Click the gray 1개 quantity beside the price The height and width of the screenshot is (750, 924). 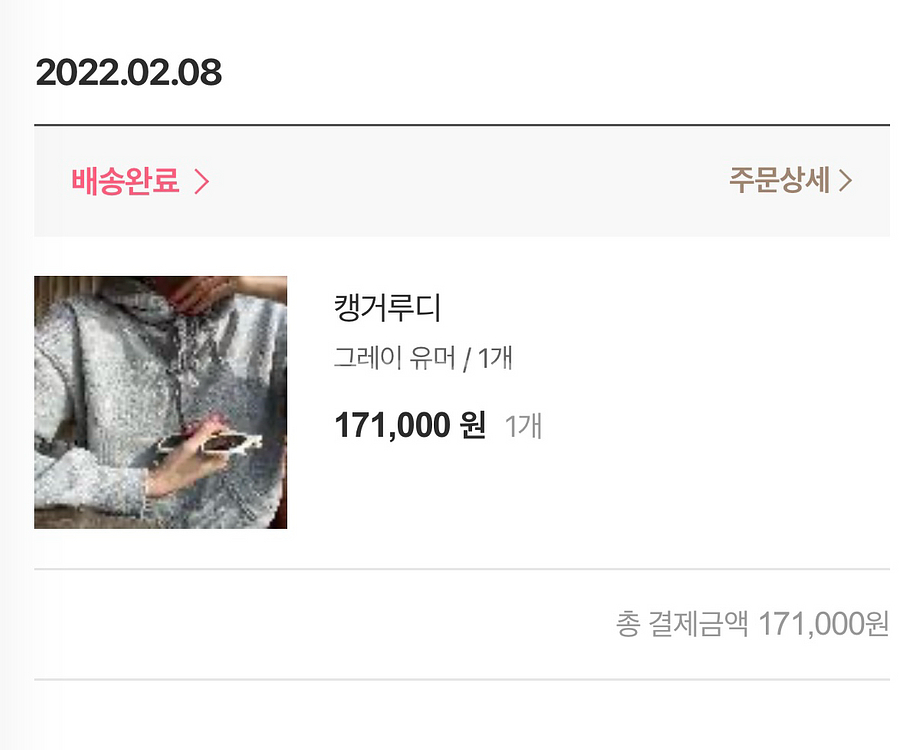point(523,427)
